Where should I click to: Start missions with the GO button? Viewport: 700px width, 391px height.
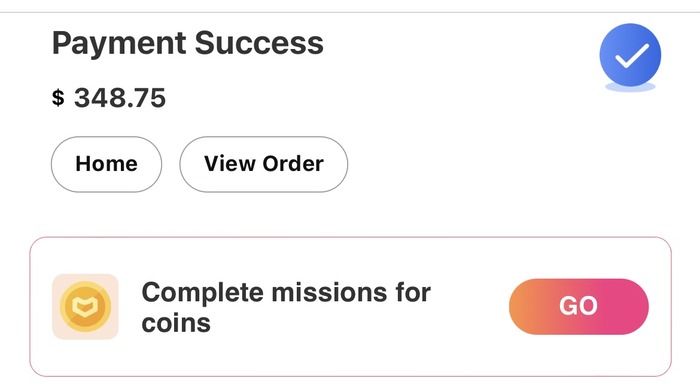pyautogui.click(x=579, y=306)
